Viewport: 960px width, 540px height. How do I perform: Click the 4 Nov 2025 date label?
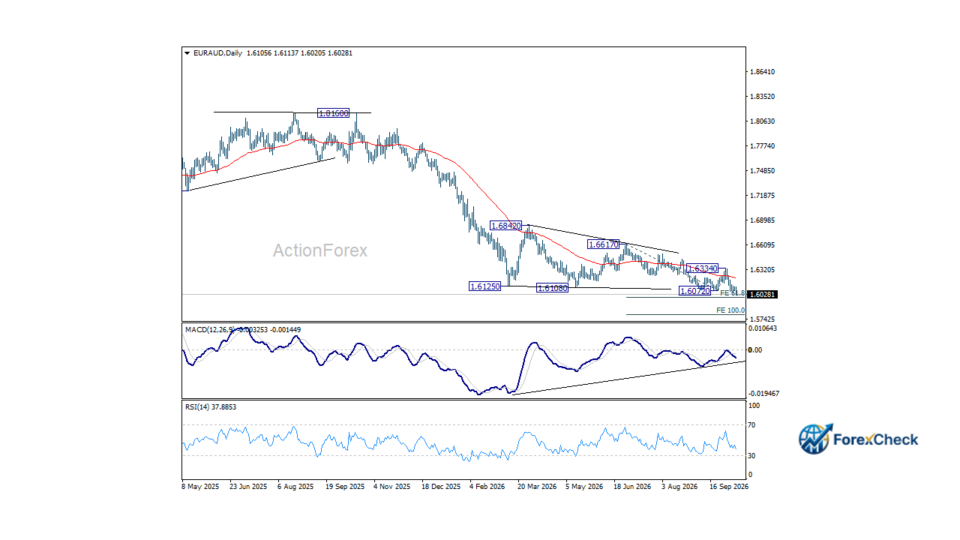(392, 487)
